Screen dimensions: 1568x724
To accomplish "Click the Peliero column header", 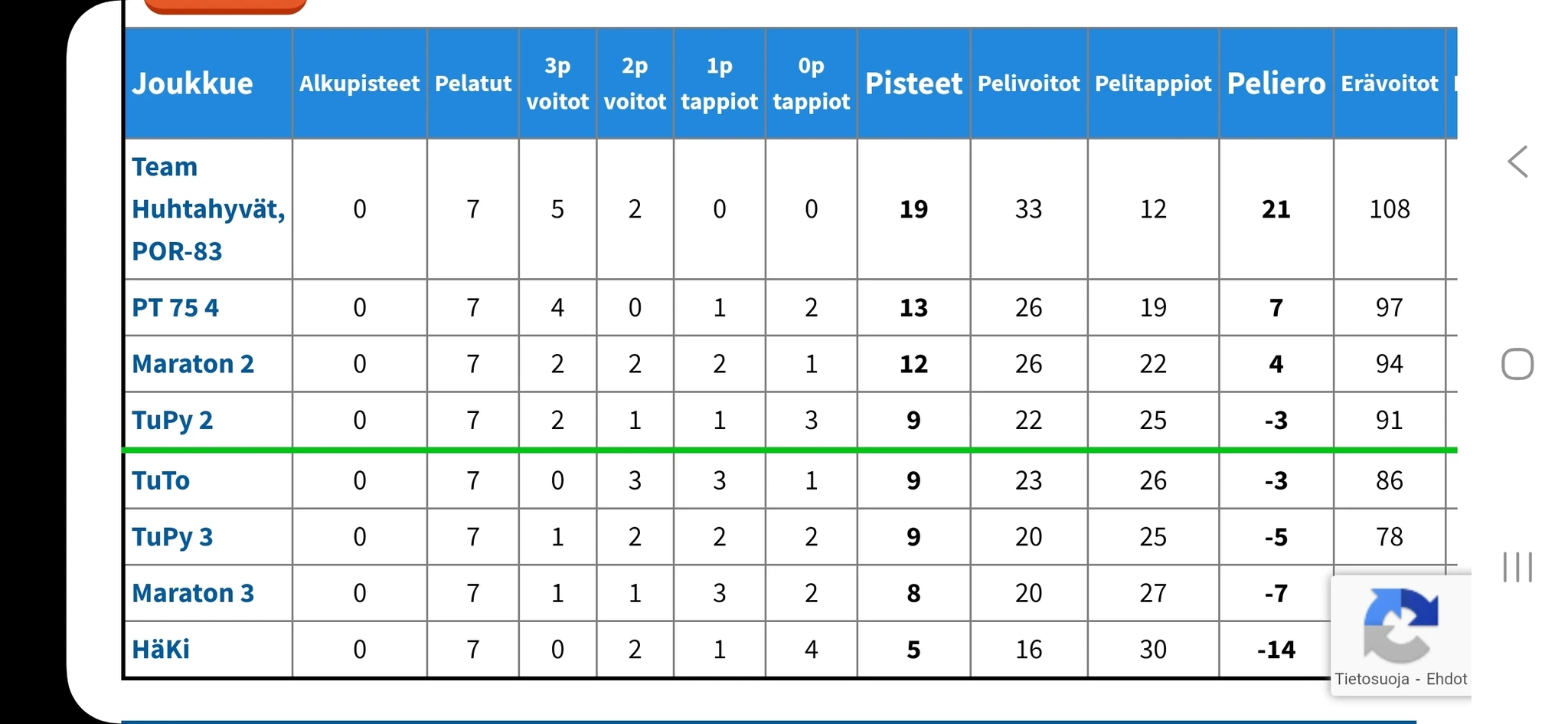I will (1276, 84).
